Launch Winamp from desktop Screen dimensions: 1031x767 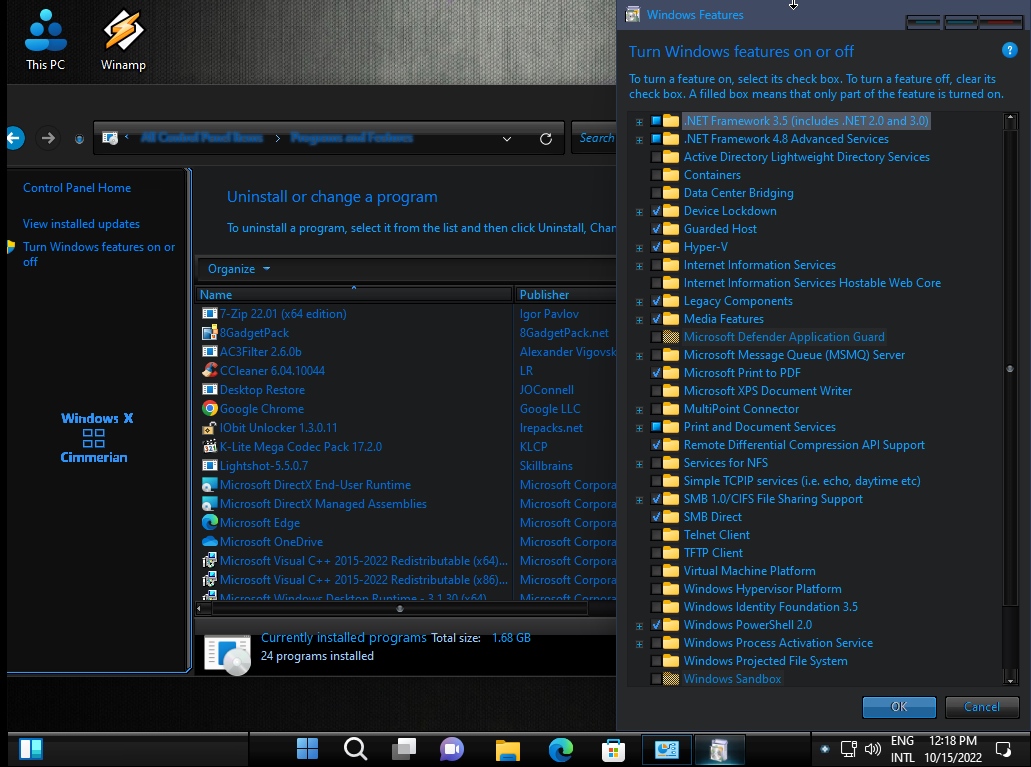[x=123, y=39]
